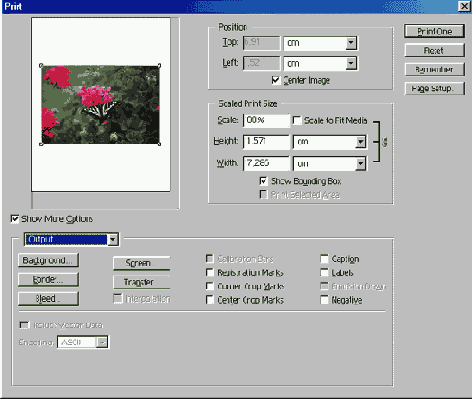Open the Screen settings
Image resolution: width=472 pixels, height=399 pixels.
coord(142,263)
